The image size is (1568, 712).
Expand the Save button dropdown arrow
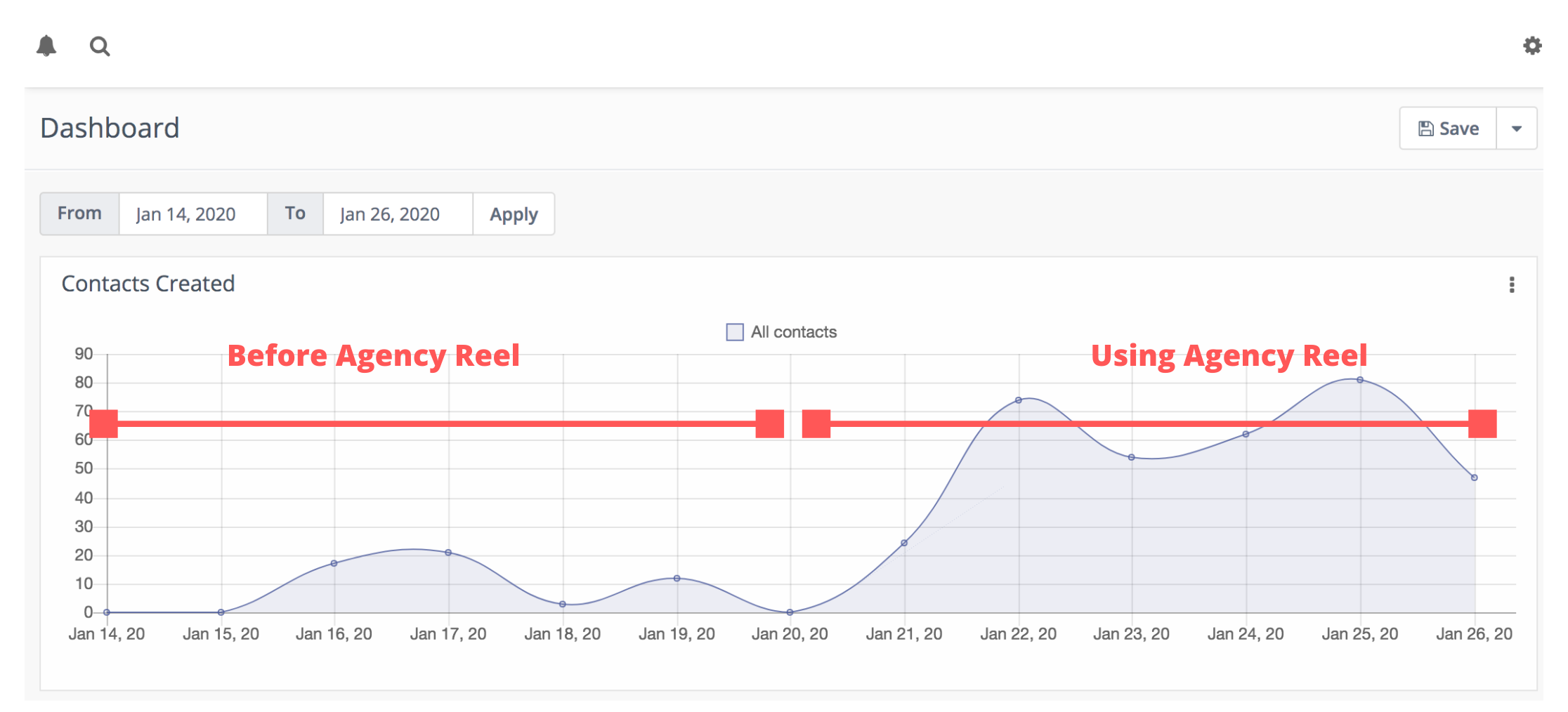(x=1517, y=128)
